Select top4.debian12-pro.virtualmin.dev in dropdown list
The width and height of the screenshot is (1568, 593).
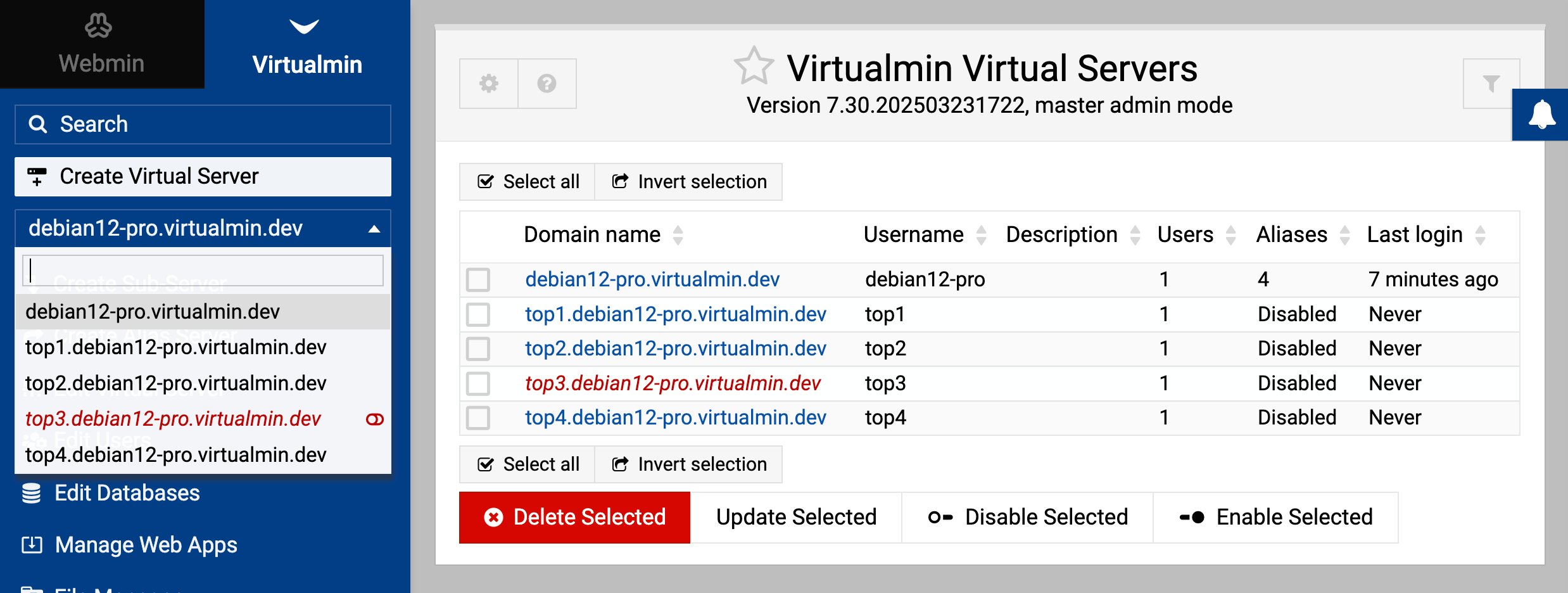[203, 455]
